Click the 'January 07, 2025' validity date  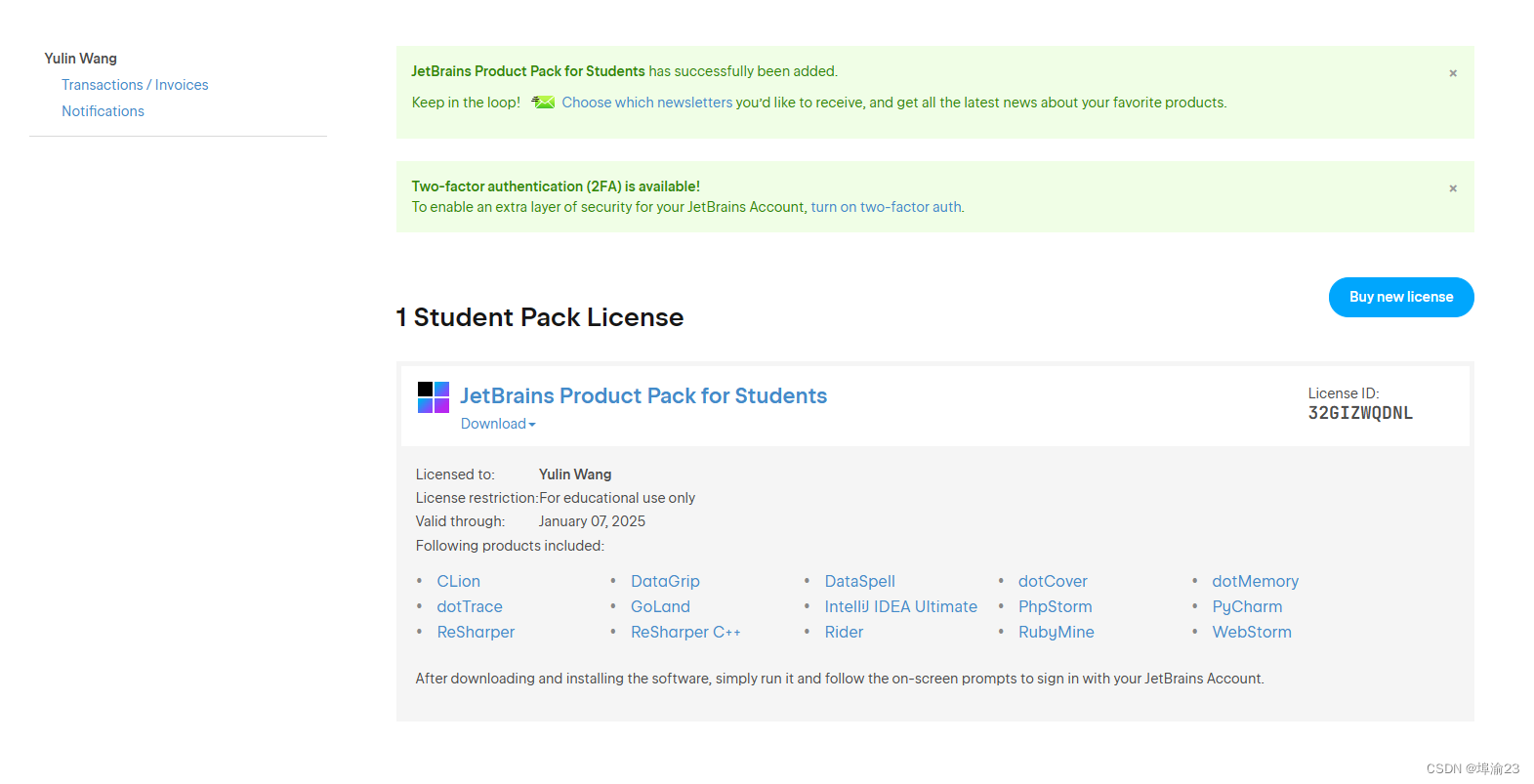pyautogui.click(x=592, y=521)
